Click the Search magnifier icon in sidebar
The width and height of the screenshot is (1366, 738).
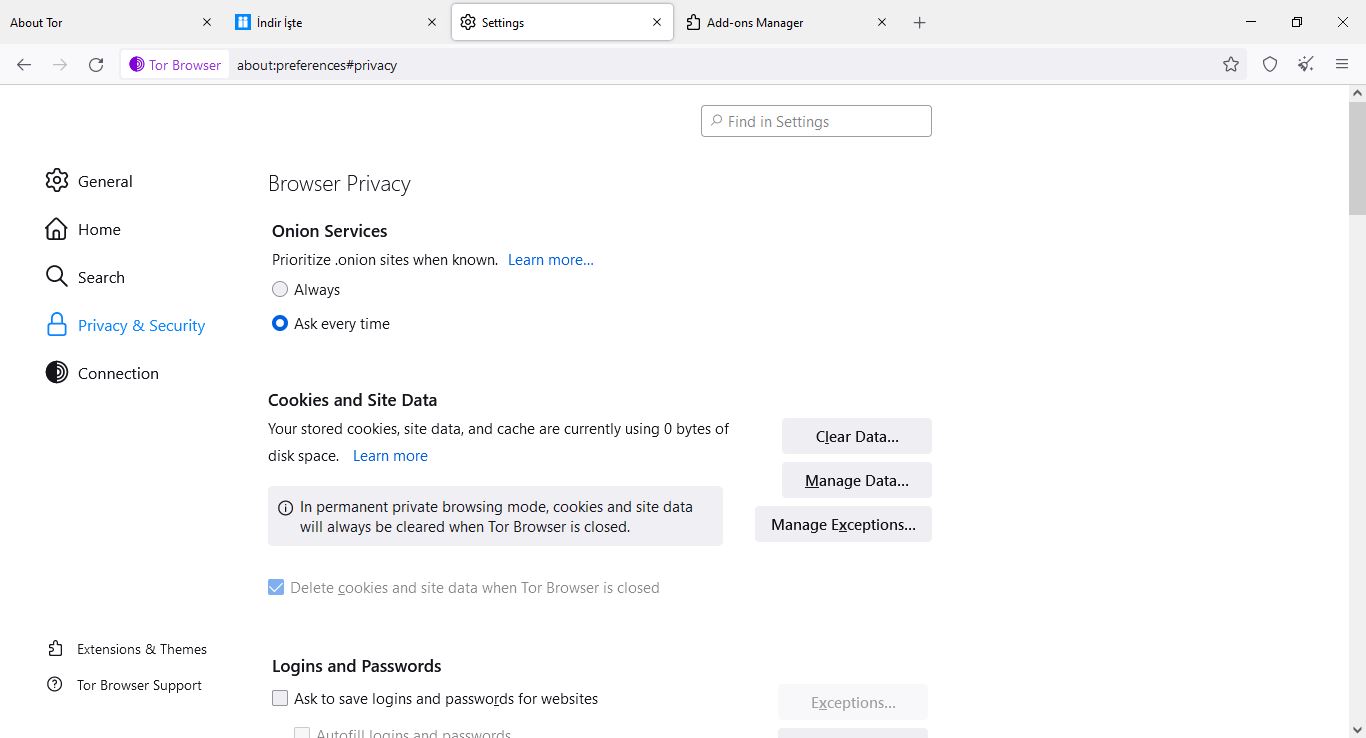pos(57,277)
